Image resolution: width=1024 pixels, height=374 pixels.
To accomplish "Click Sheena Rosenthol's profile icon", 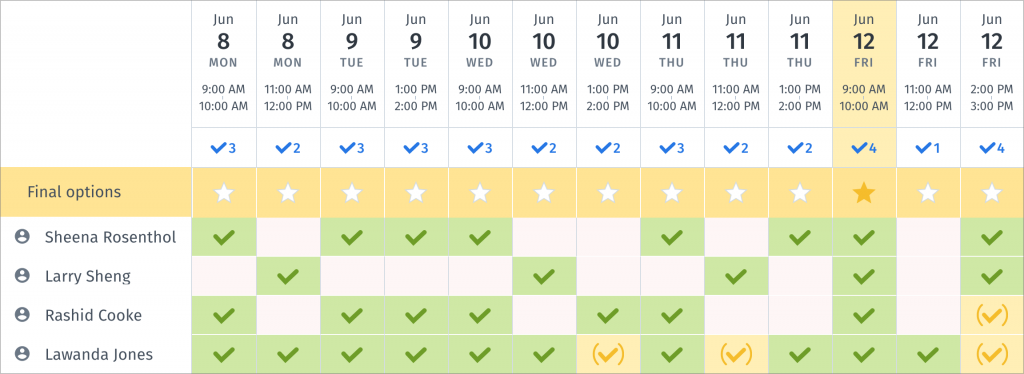I will pos(22,237).
